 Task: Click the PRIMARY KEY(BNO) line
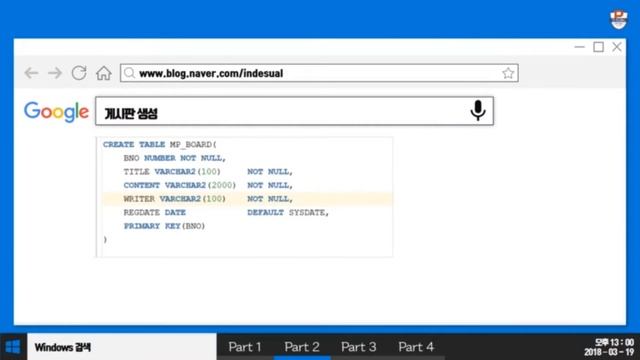[x=164, y=226]
